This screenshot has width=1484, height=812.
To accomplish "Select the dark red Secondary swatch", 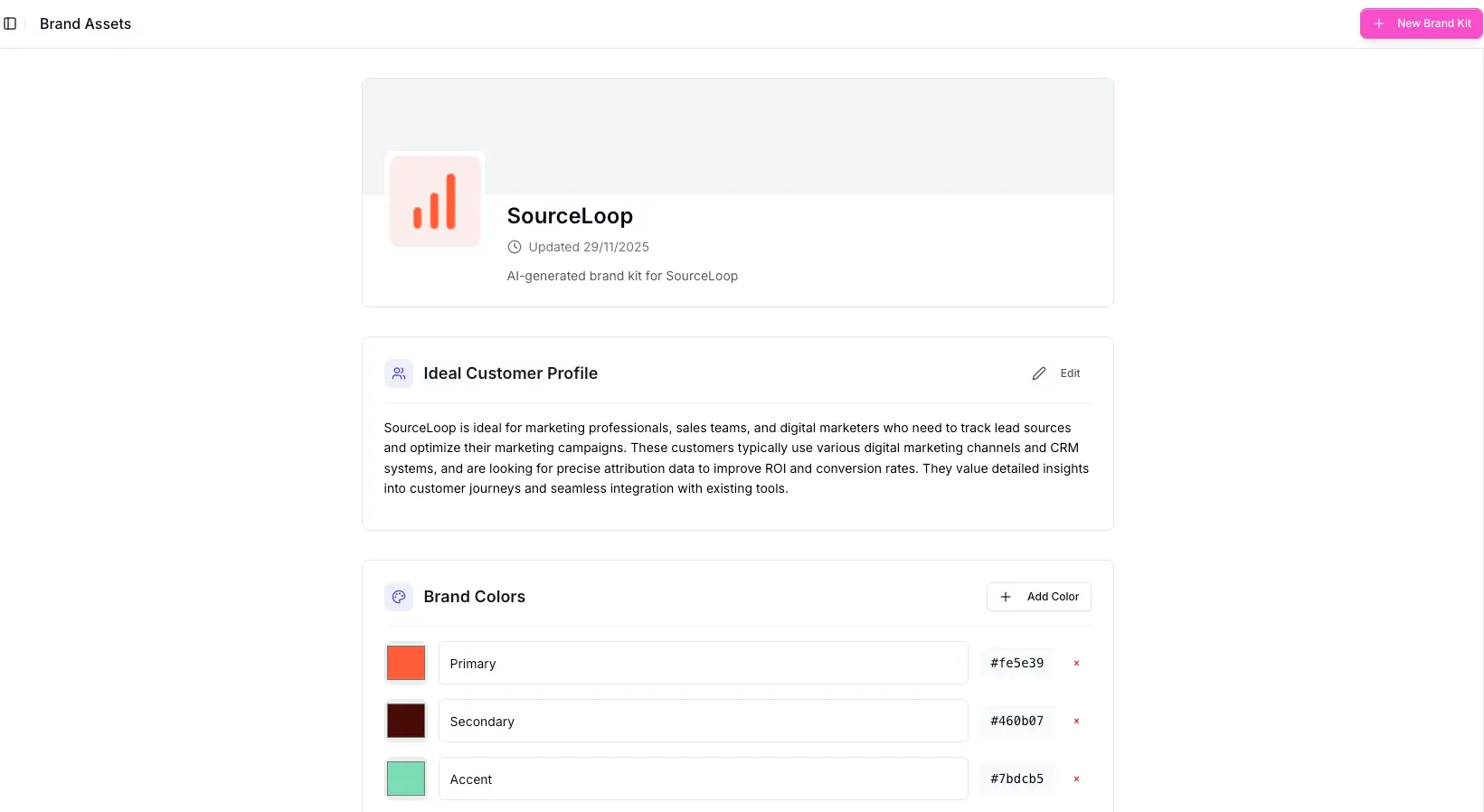I will coord(405,721).
